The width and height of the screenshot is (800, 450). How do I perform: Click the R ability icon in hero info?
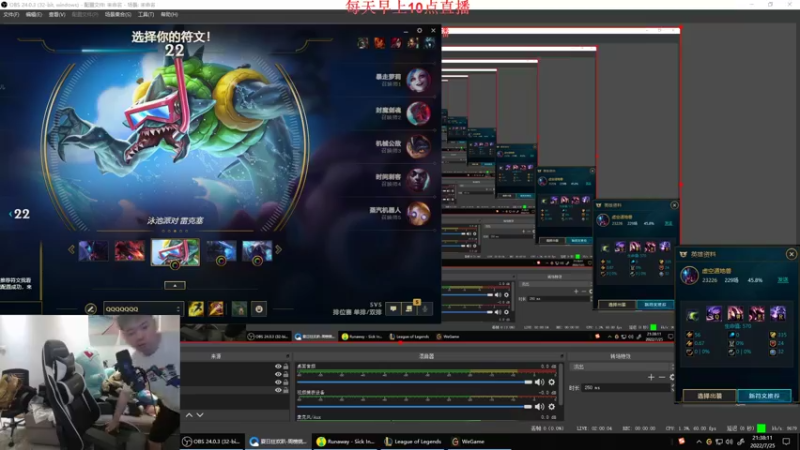[x=778, y=313]
